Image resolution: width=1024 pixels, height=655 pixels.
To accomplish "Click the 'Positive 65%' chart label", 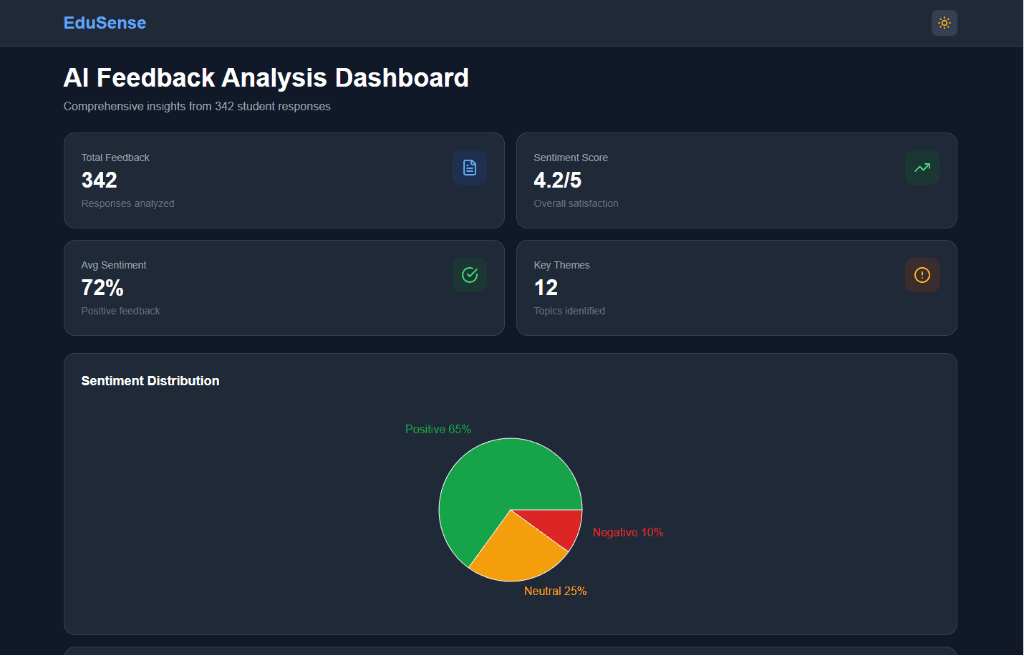I will (x=438, y=429).
